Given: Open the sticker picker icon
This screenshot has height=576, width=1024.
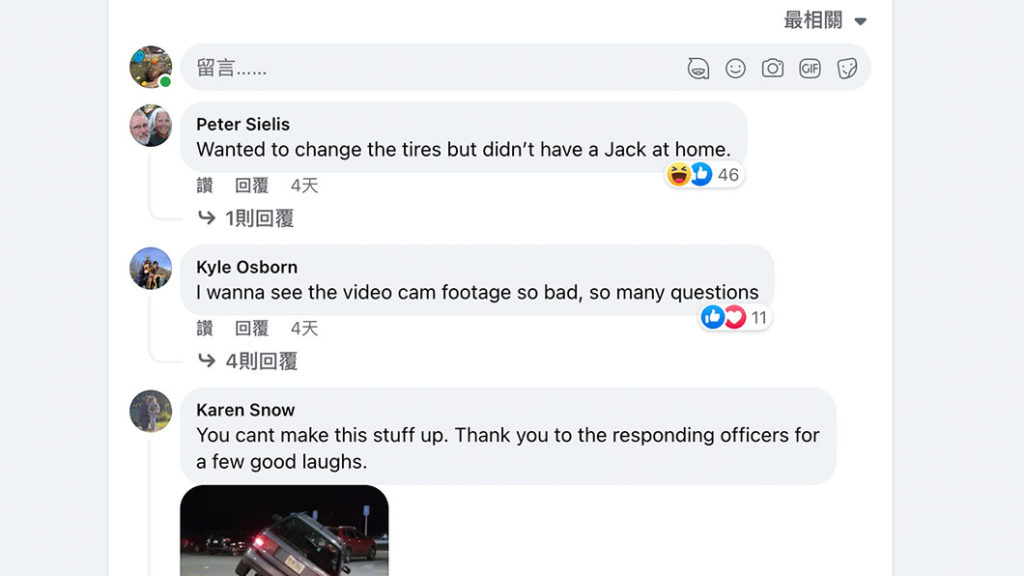Looking at the screenshot, I should [x=847, y=68].
